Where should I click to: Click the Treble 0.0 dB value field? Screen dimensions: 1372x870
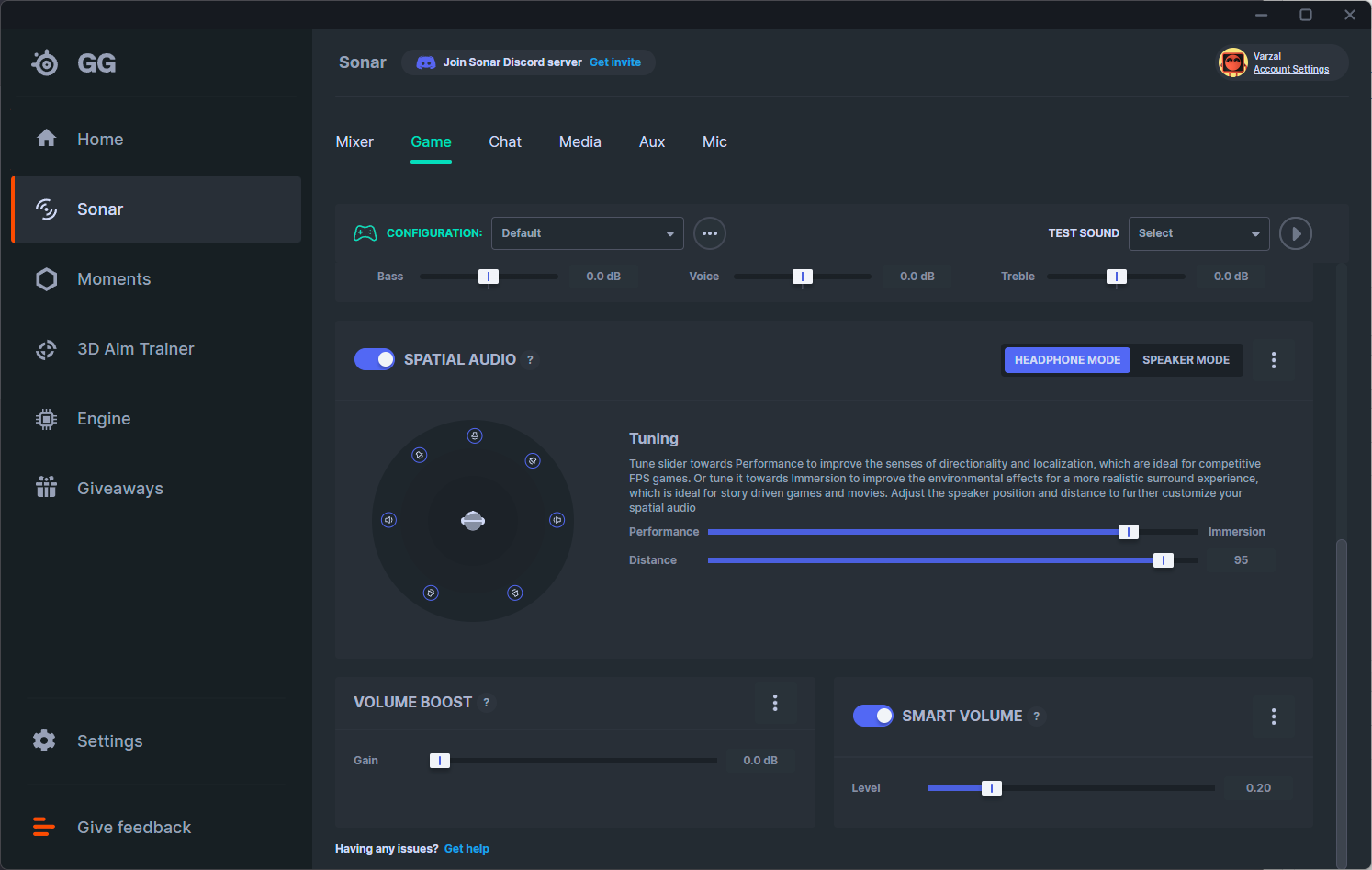pos(1231,277)
